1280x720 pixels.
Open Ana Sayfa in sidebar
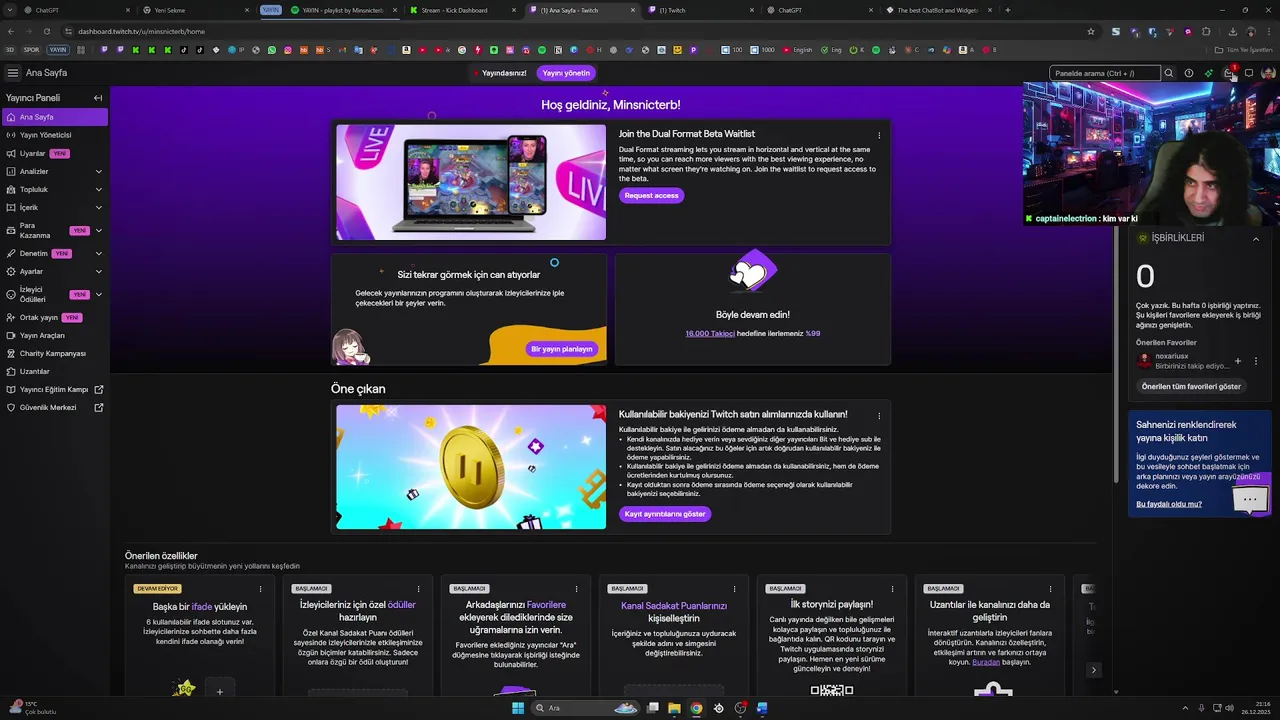coord(54,117)
